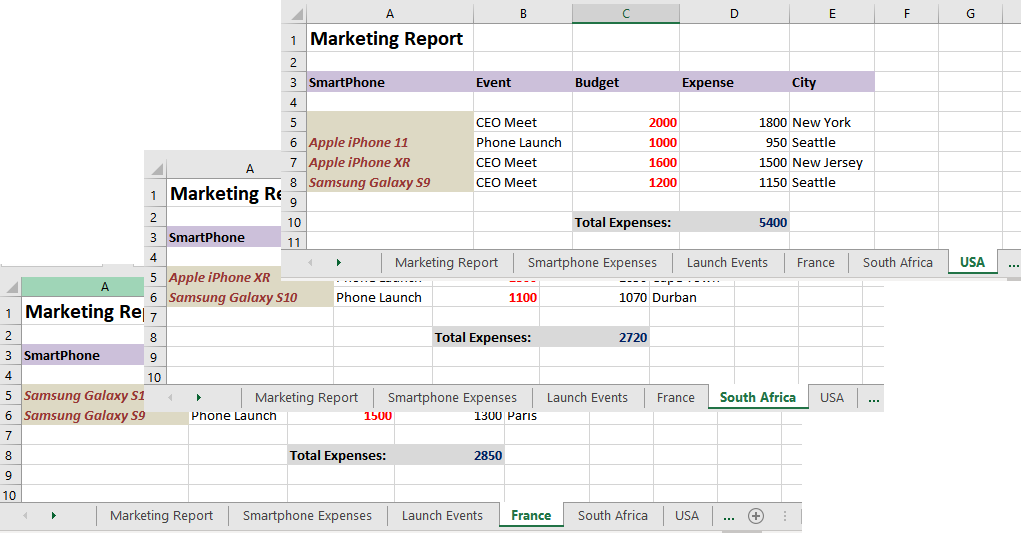Screen dimensions: 1021x533
Task: Select Smartphone Expenses tab in South Africa window
Action: (x=452, y=397)
